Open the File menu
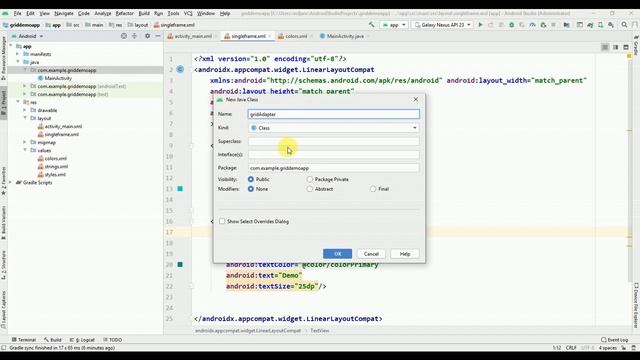 [17, 13]
